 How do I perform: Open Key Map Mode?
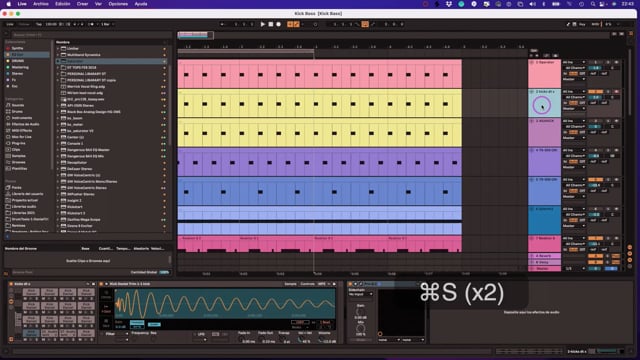(582, 24)
